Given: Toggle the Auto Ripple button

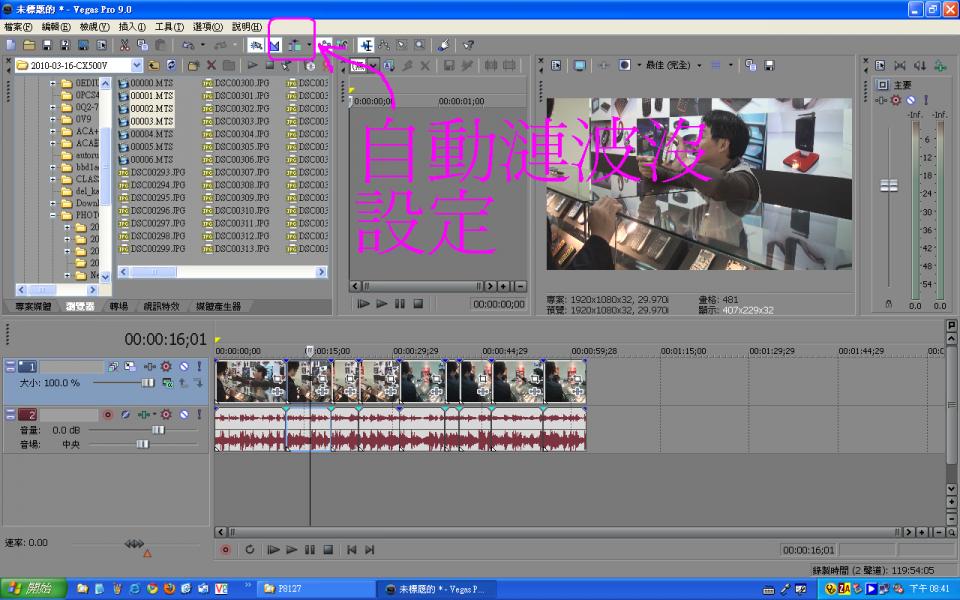Looking at the screenshot, I should [295, 45].
